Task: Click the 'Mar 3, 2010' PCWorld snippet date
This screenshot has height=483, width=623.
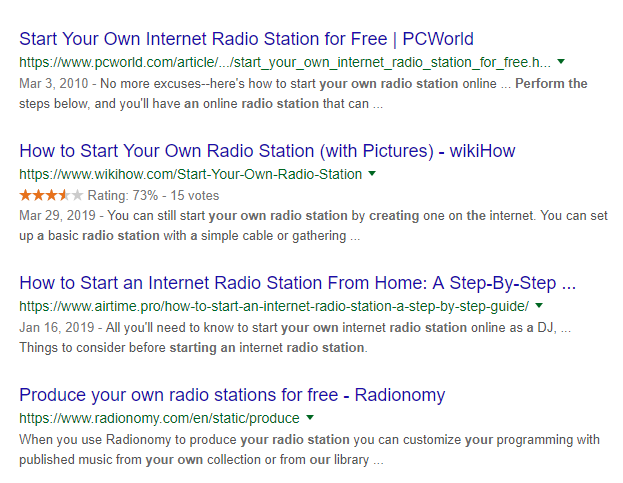Action: (x=54, y=84)
